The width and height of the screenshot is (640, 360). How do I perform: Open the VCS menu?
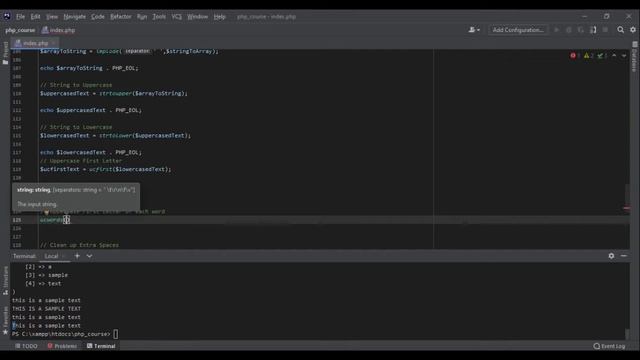(x=177, y=17)
